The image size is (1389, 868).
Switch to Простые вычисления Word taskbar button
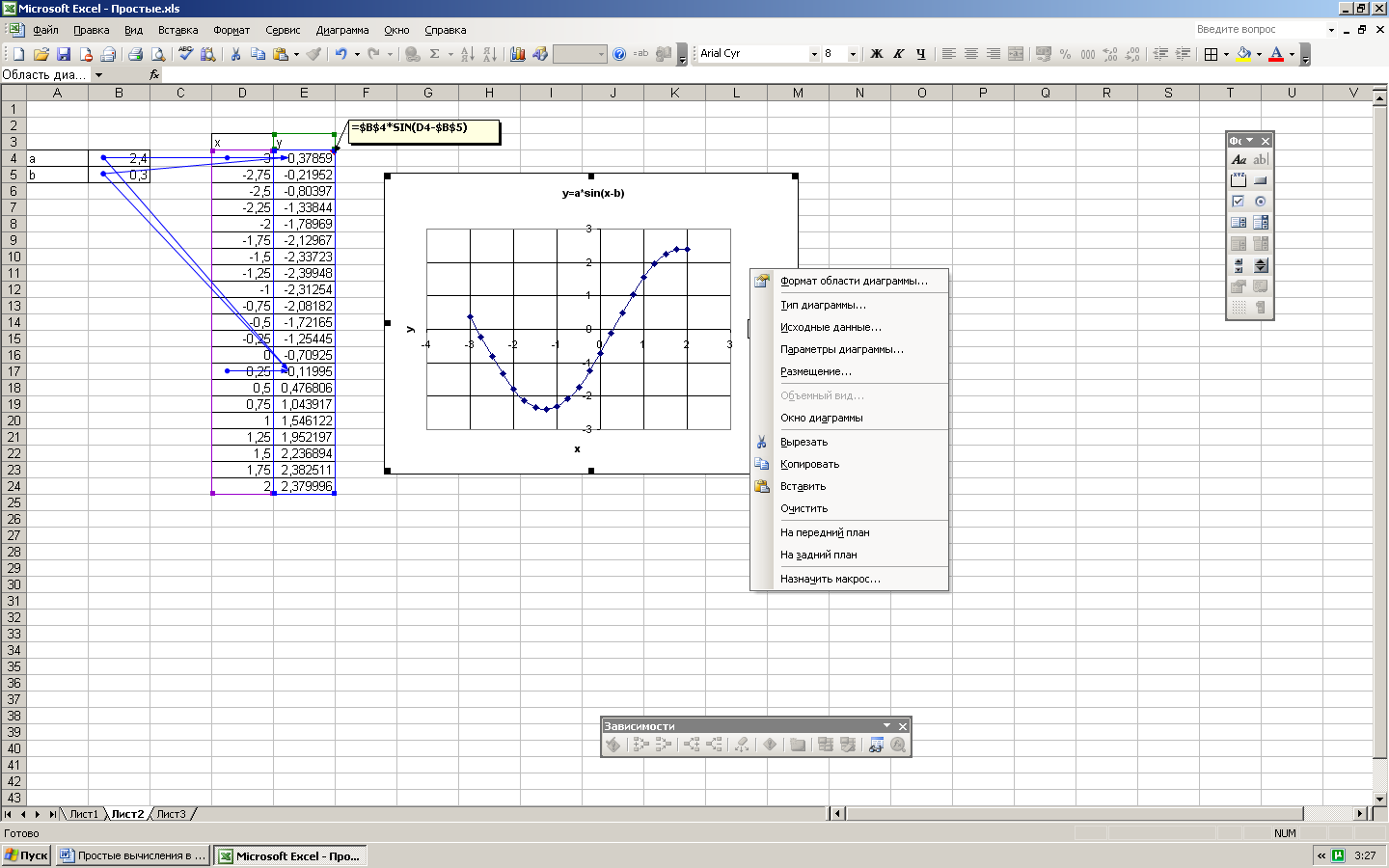pyautogui.click(x=132, y=855)
